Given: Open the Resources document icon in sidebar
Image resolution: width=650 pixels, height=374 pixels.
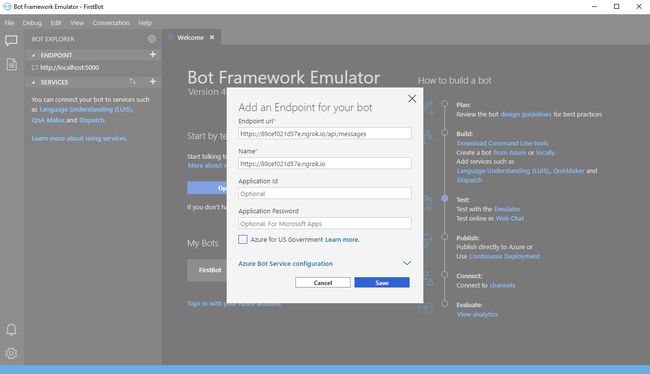Looking at the screenshot, I should click(12, 64).
